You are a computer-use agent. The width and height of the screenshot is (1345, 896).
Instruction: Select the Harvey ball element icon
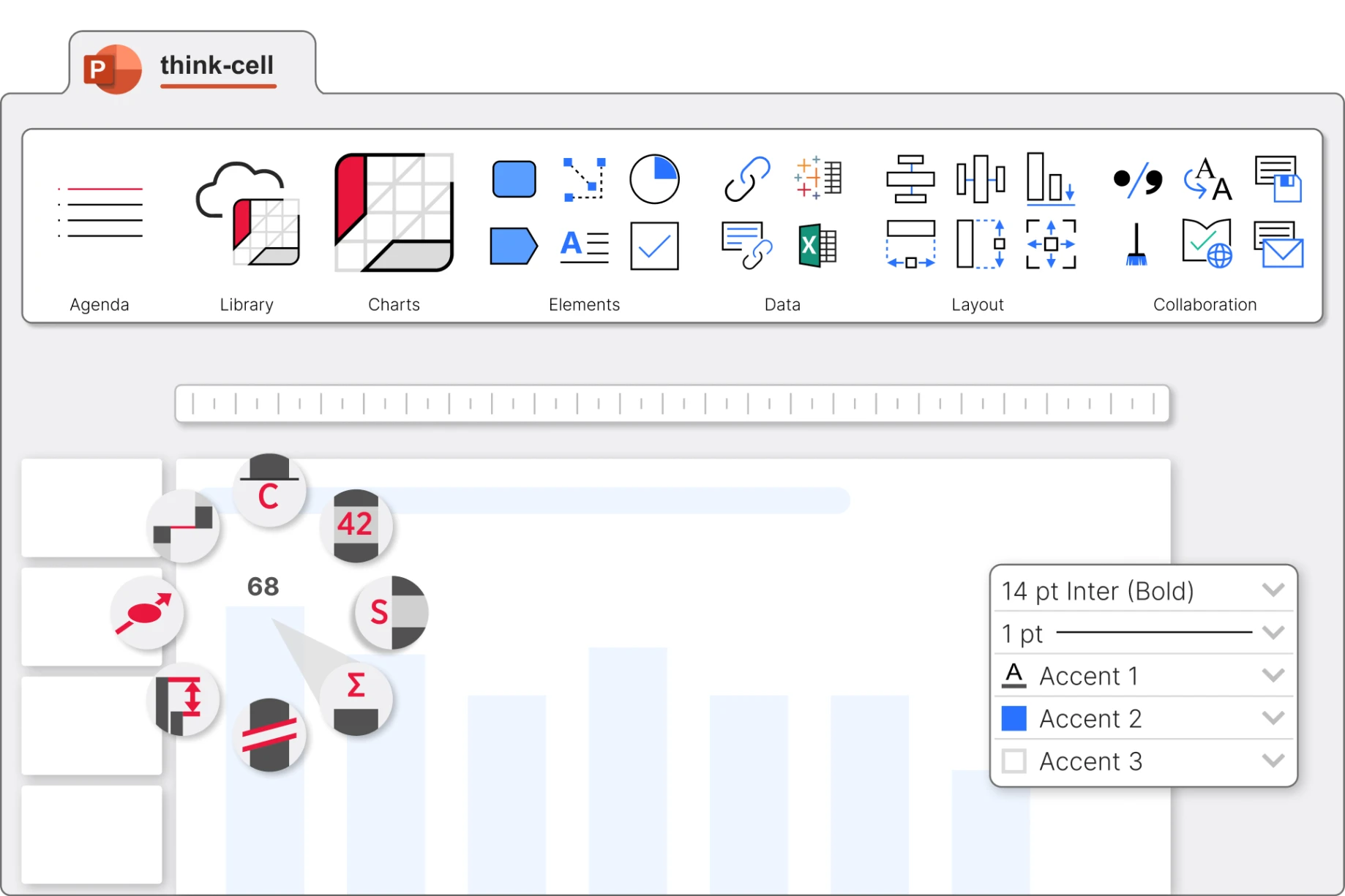pyautogui.click(x=654, y=179)
